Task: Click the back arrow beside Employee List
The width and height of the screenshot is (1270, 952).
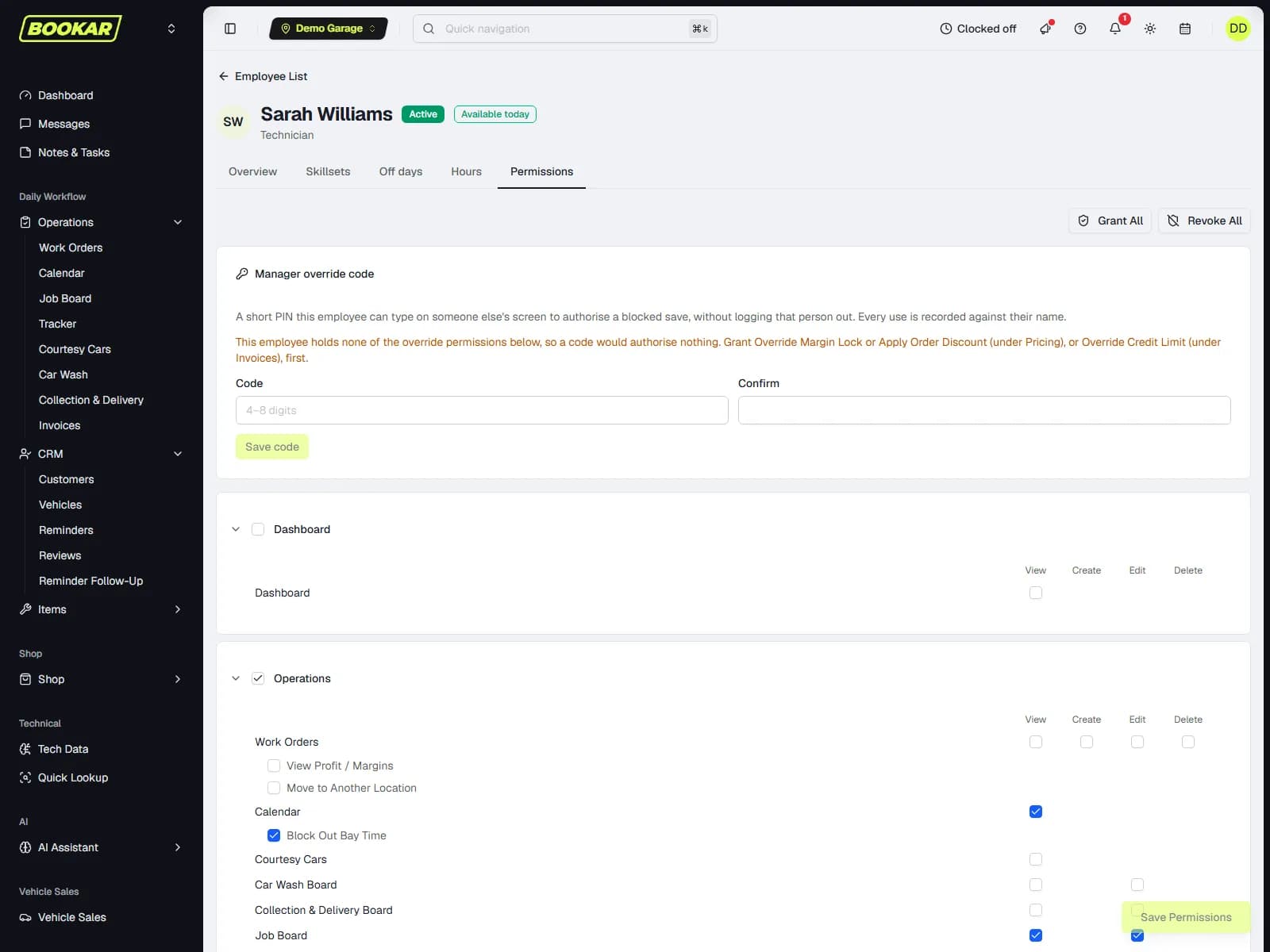Action: click(223, 76)
